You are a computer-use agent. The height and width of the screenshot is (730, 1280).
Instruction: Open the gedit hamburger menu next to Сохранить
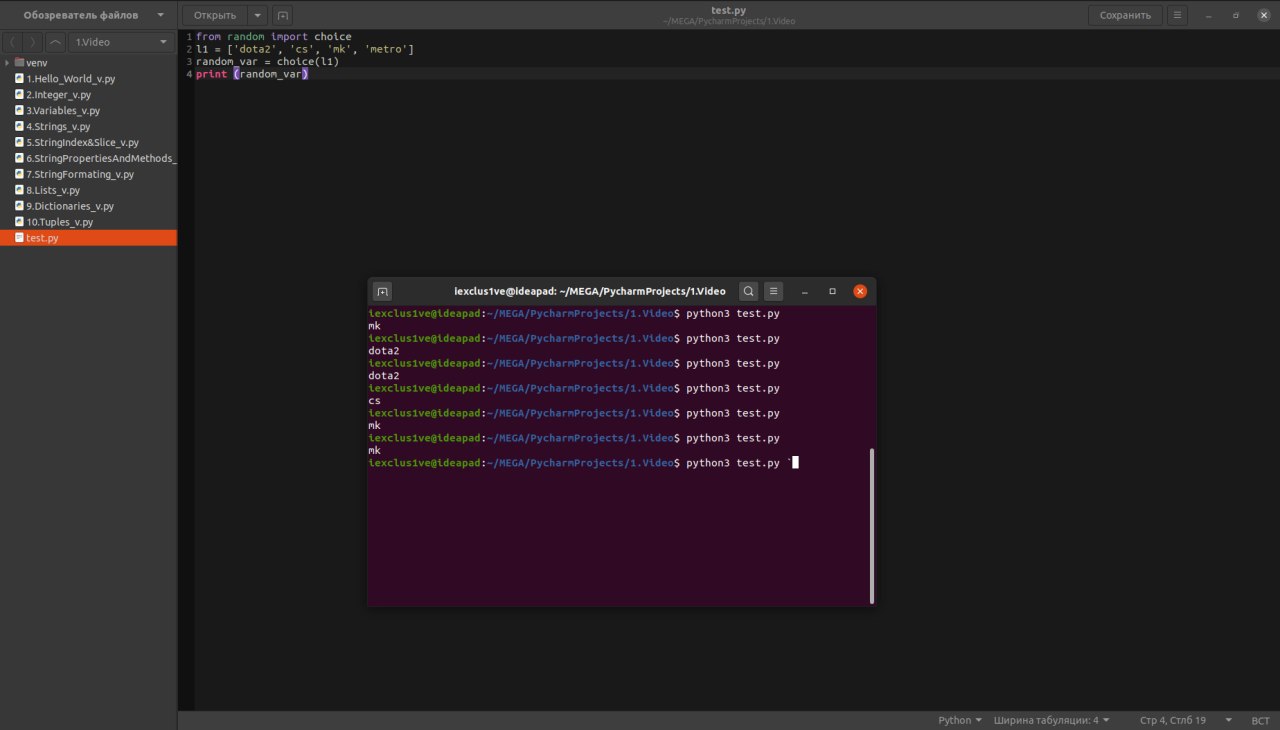point(1178,15)
